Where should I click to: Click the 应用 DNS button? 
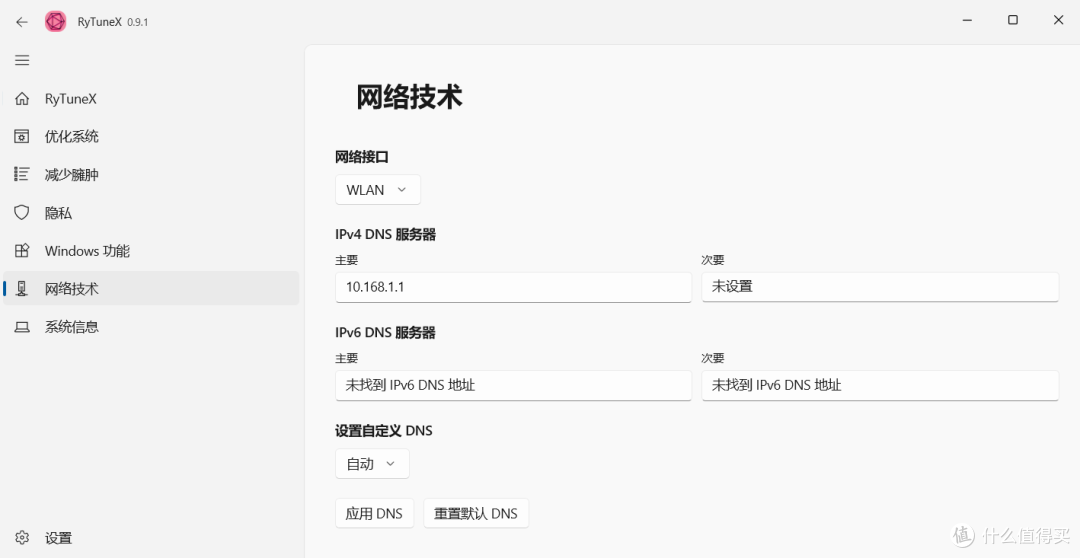click(374, 513)
